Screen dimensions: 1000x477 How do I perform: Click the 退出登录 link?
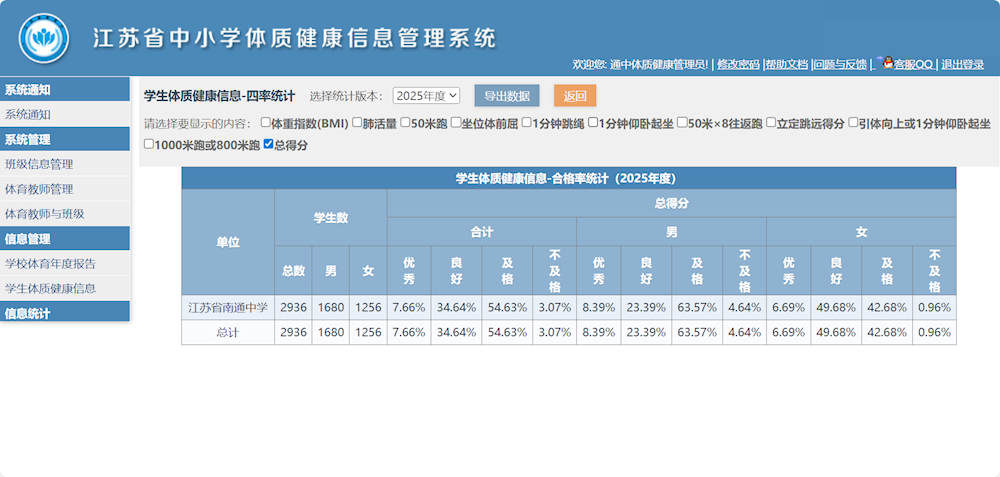pyautogui.click(x=962, y=64)
